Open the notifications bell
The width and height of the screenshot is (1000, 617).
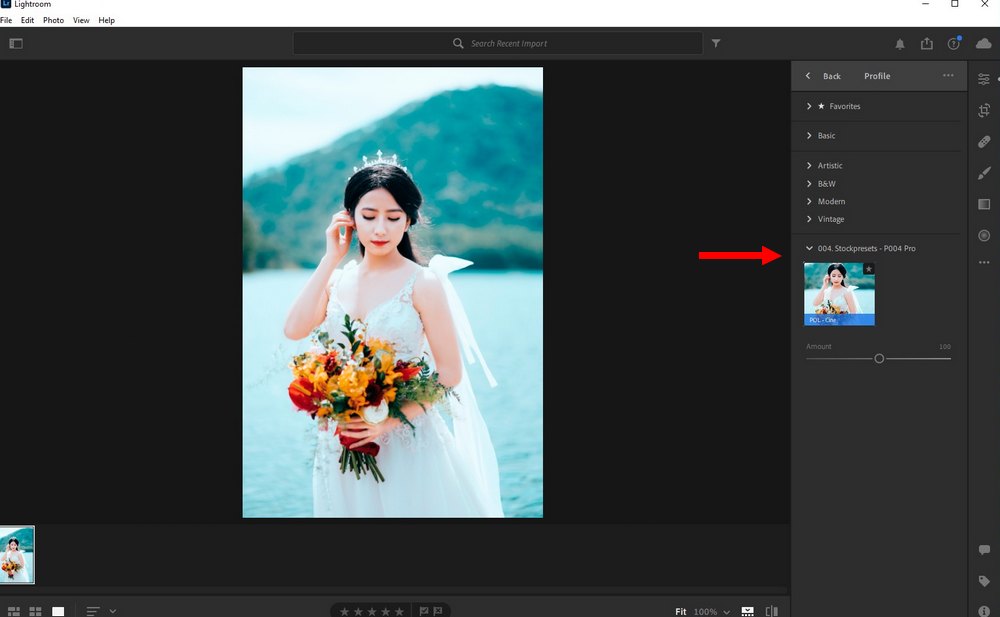[899, 44]
